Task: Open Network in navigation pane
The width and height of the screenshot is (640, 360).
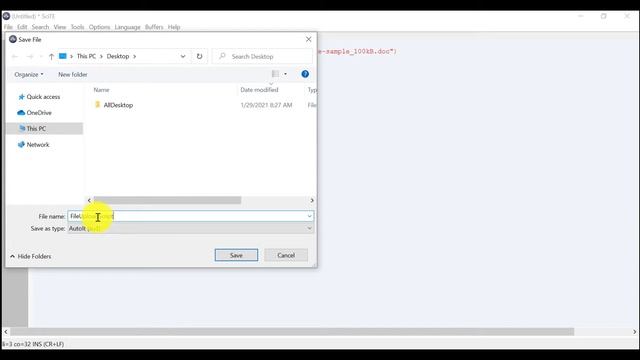Action: pos(38,144)
